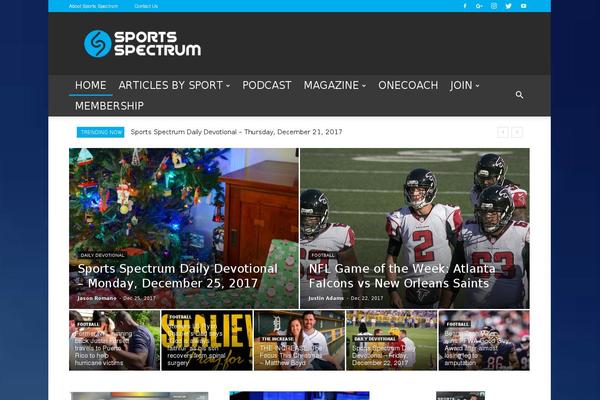Image resolution: width=600 pixels, height=400 pixels.
Task: Open the Twitter social icon
Action: pos(509,6)
